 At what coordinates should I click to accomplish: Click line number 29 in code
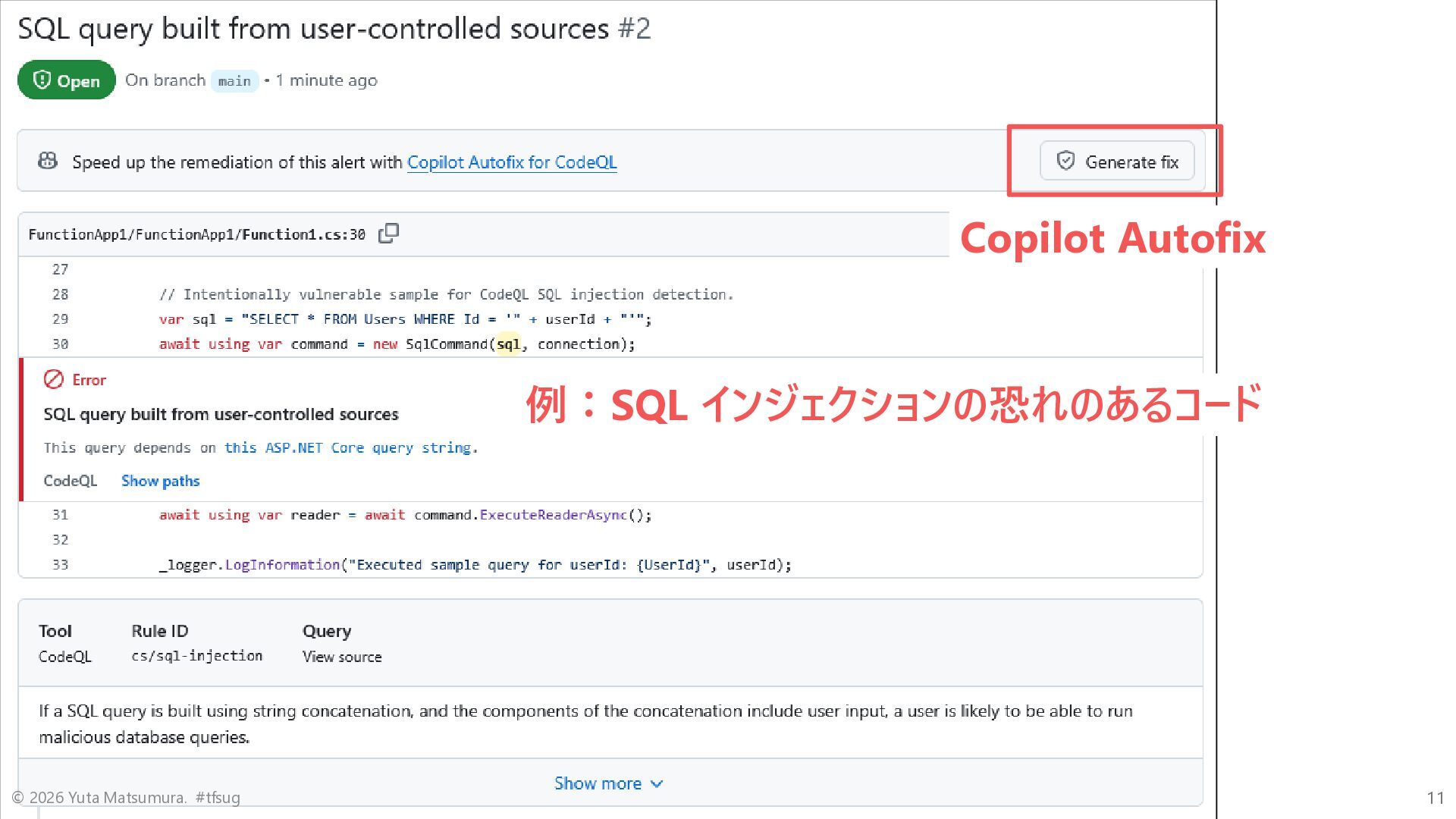pyautogui.click(x=60, y=319)
